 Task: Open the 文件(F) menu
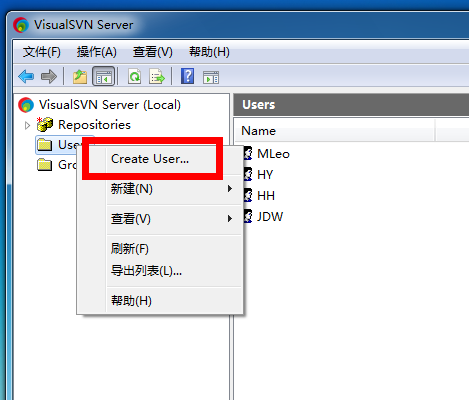42,52
